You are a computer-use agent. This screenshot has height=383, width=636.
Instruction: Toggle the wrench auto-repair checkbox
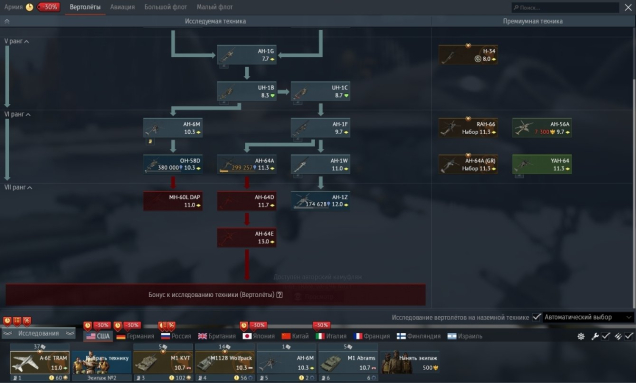pyautogui.click(x=605, y=336)
